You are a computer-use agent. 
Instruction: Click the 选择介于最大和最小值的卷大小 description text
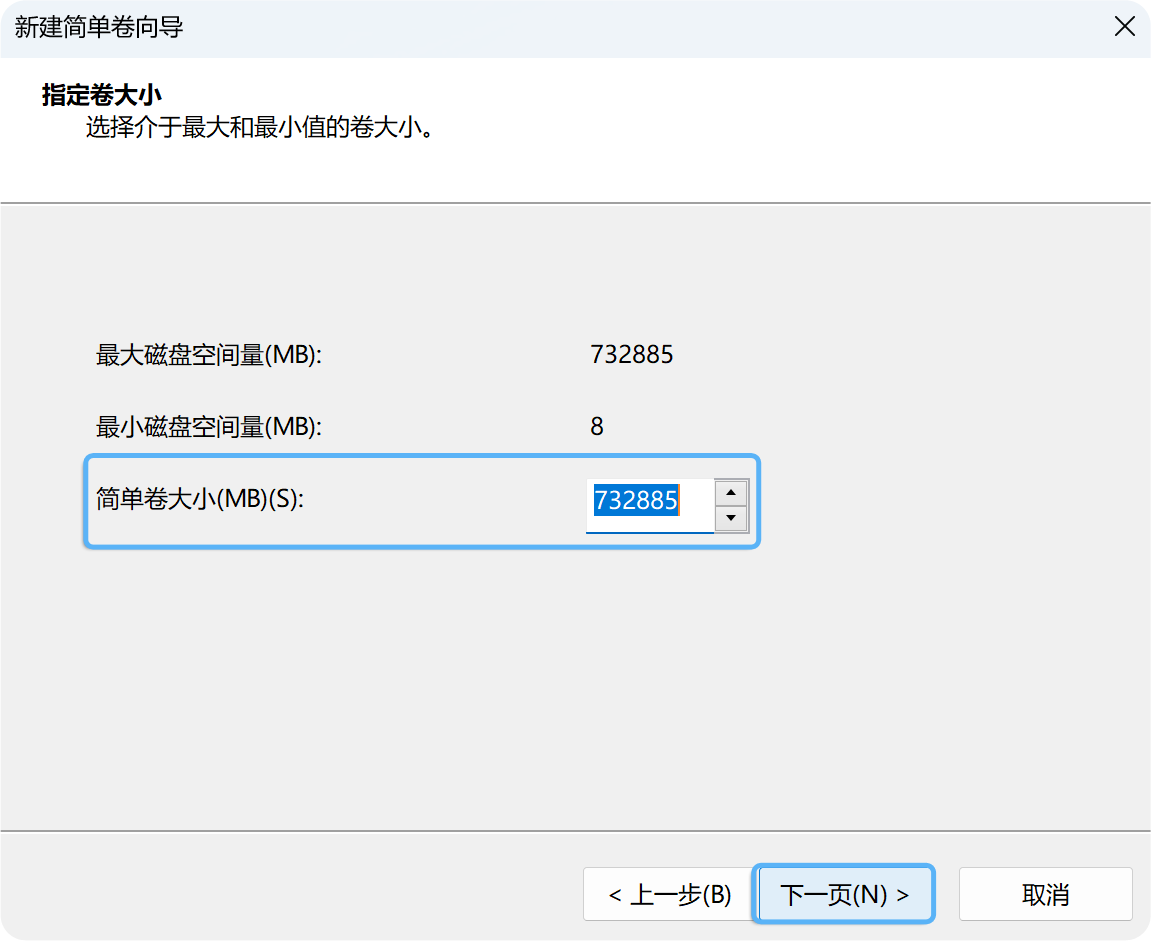tap(260, 128)
